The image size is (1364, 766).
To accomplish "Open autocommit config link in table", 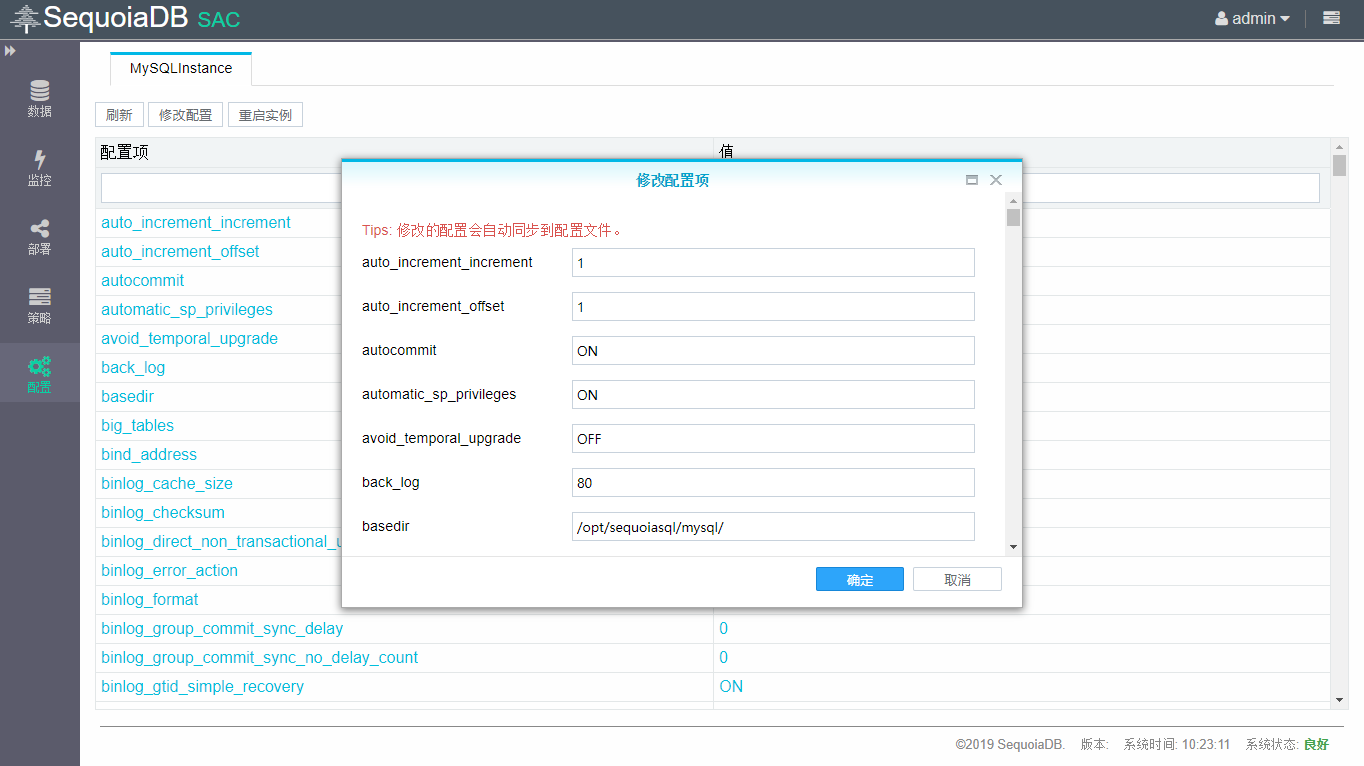I will pyautogui.click(x=143, y=281).
